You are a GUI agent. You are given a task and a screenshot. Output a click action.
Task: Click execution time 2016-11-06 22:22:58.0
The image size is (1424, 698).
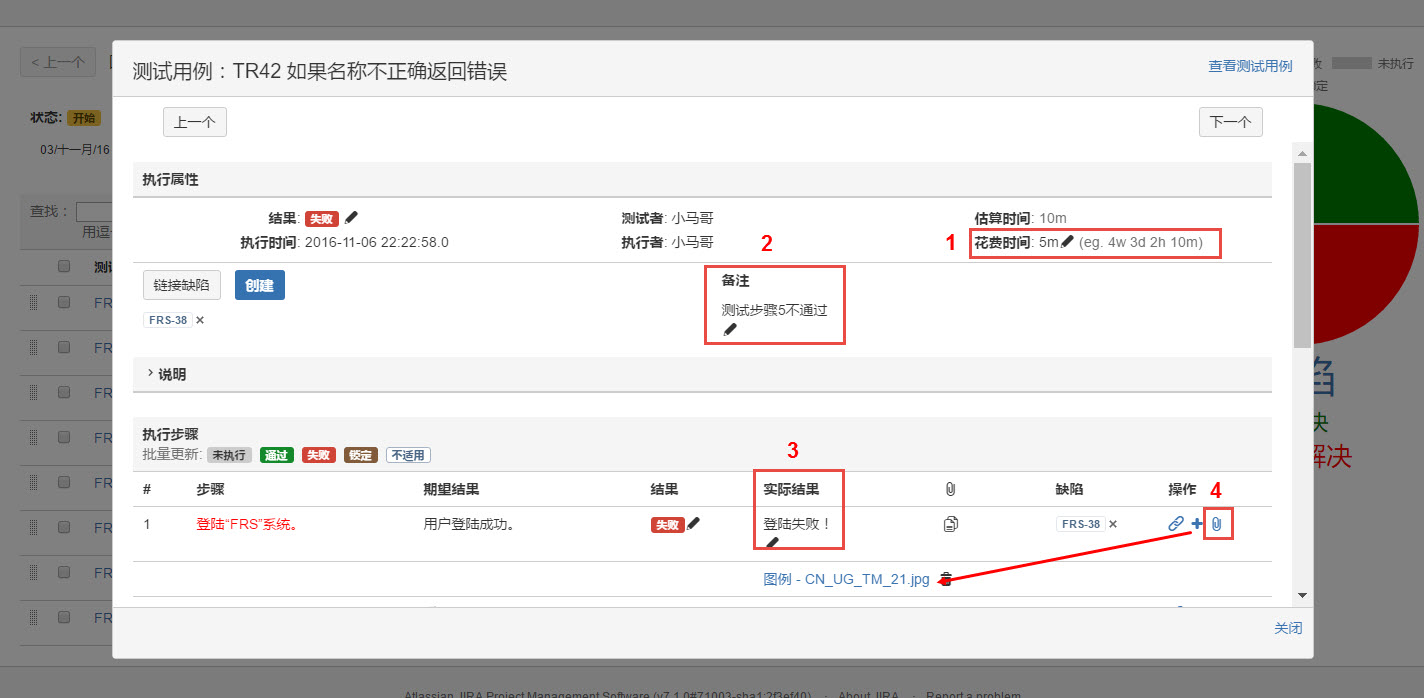click(x=376, y=242)
